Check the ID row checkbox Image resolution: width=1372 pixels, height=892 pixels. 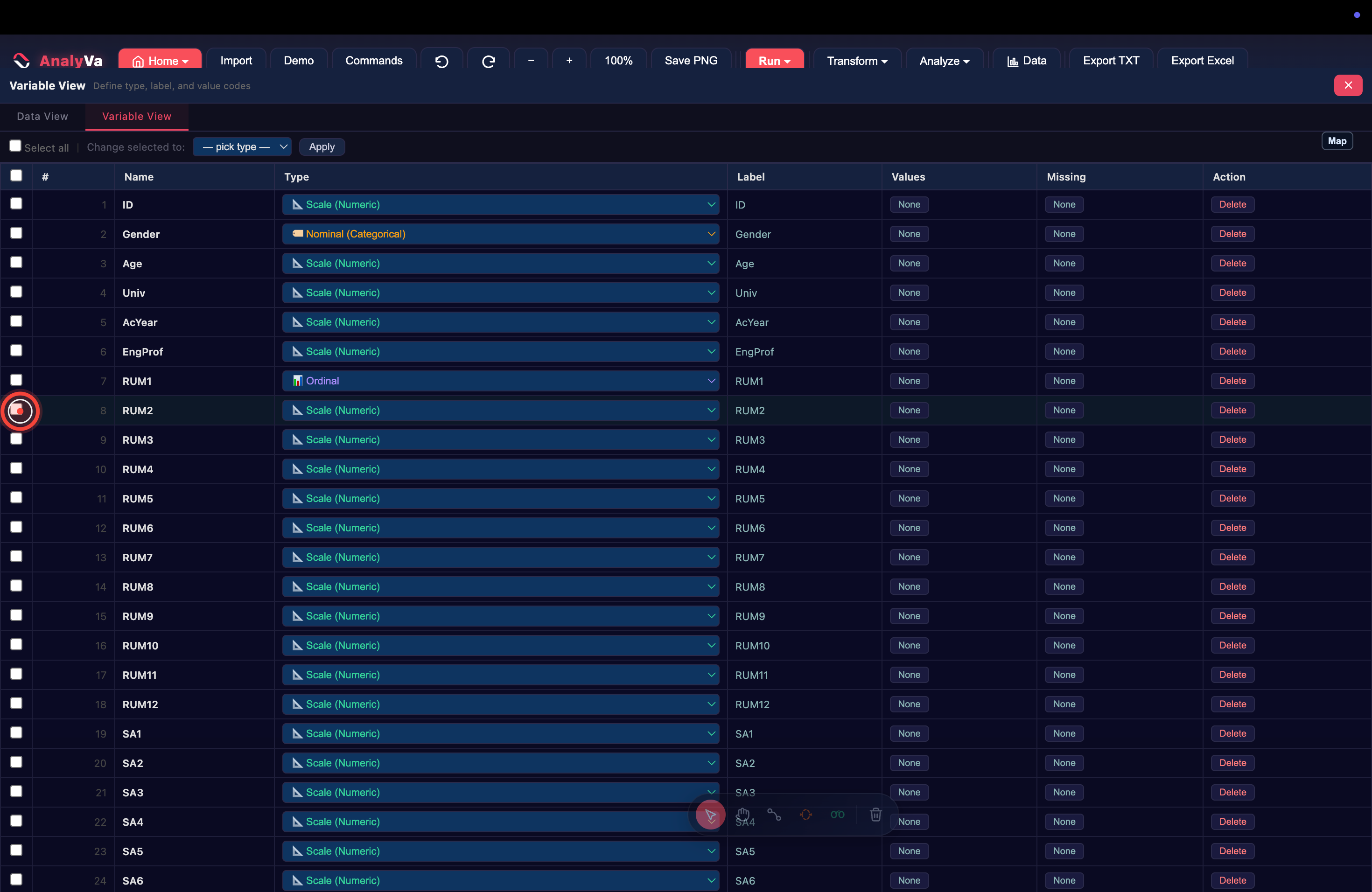[x=16, y=204]
